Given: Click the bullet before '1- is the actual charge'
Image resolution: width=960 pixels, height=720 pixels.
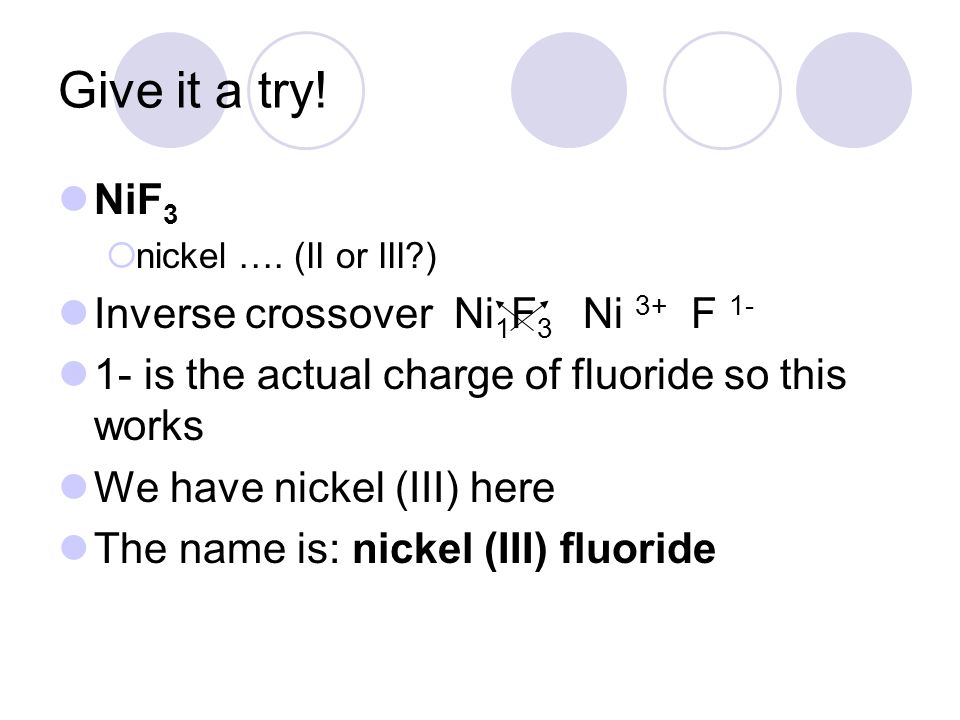Looking at the screenshot, I should click(74, 373).
